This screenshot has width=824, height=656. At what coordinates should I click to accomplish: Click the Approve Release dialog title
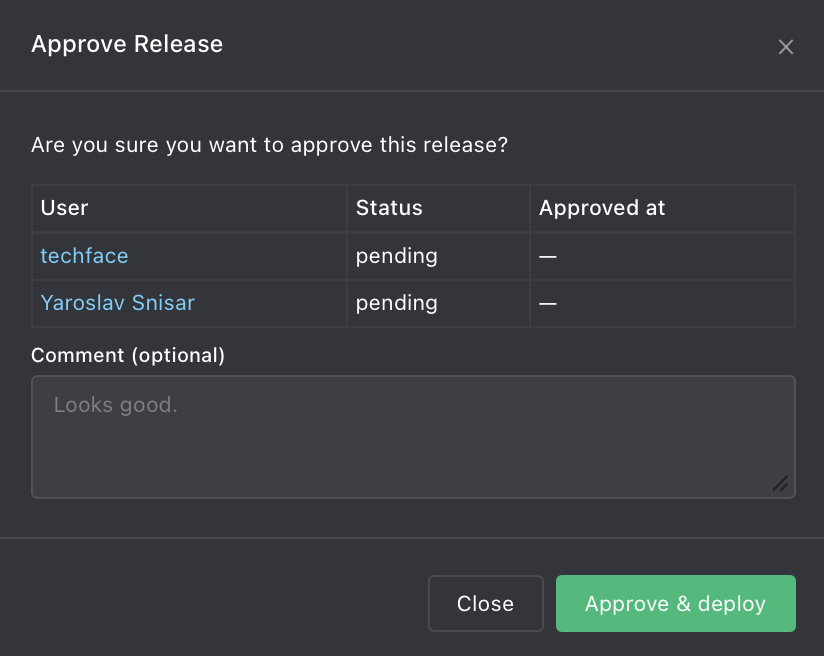[127, 44]
